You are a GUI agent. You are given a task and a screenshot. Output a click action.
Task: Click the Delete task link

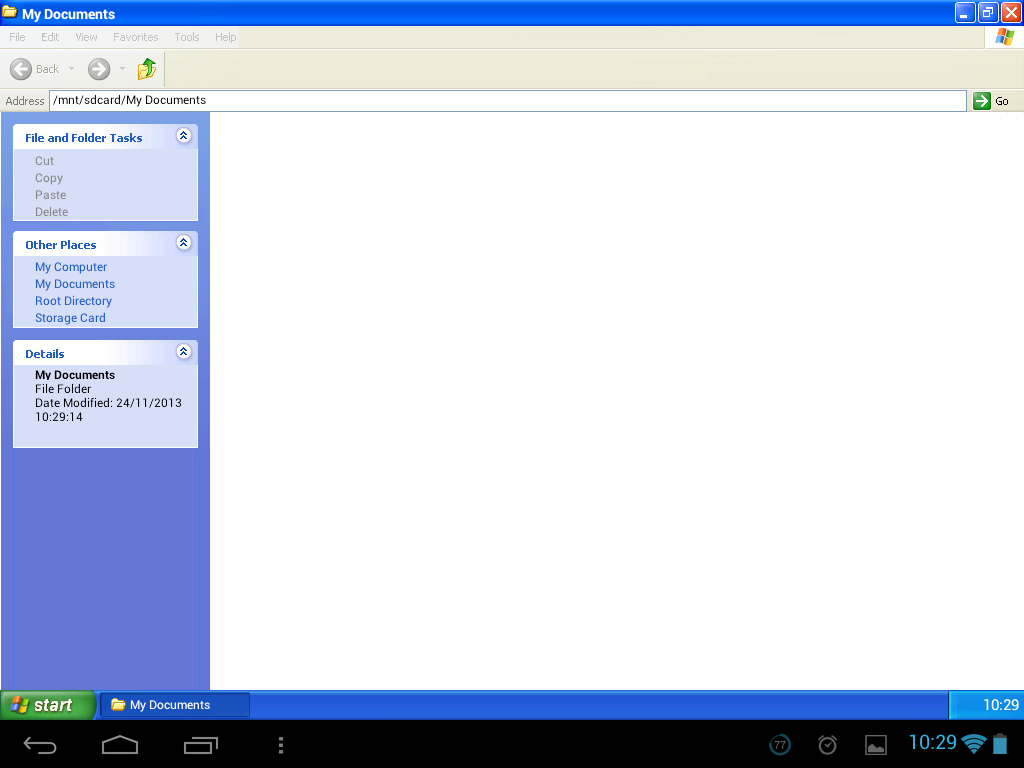click(x=52, y=212)
